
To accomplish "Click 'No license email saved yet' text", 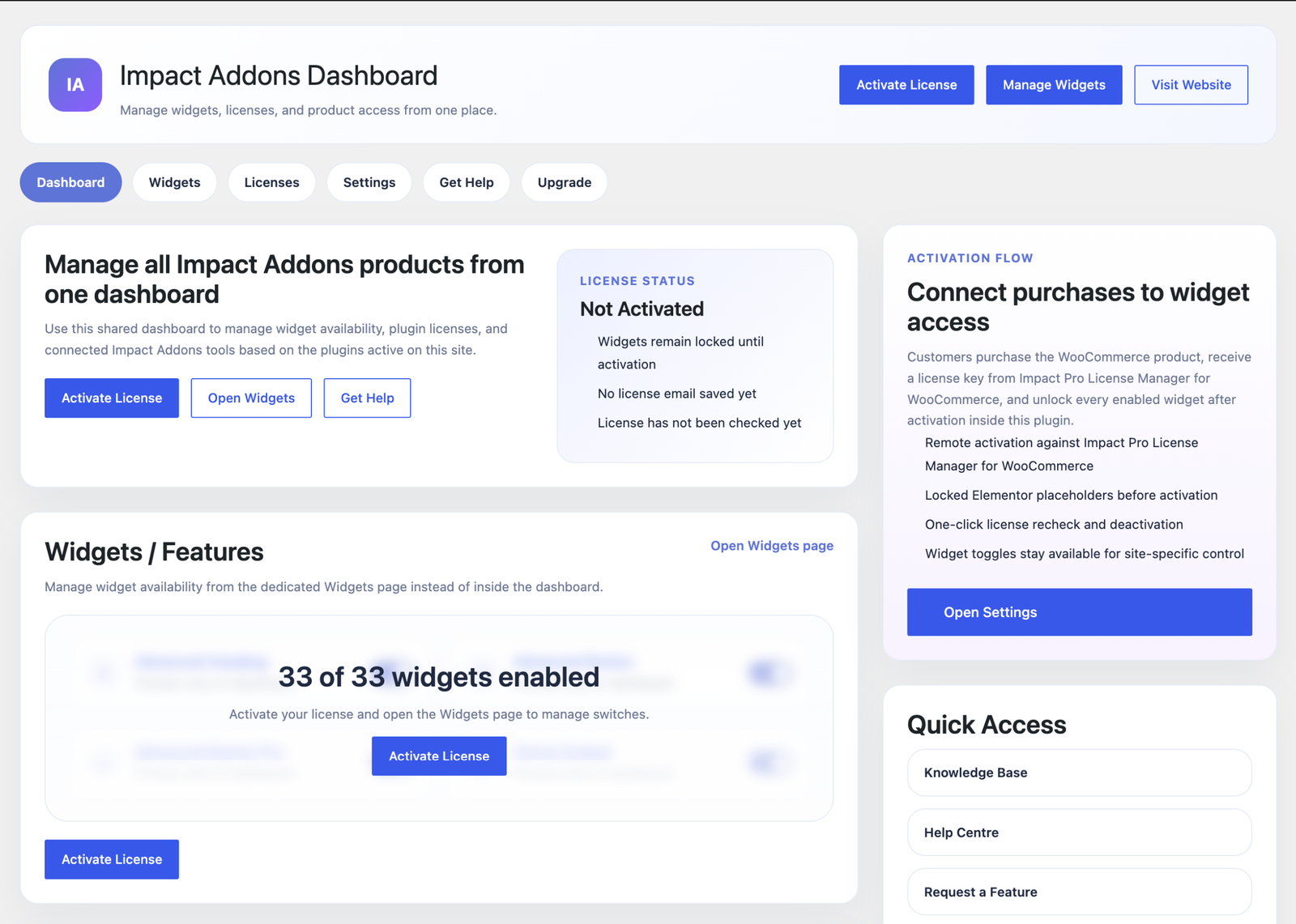I will point(676,394).
